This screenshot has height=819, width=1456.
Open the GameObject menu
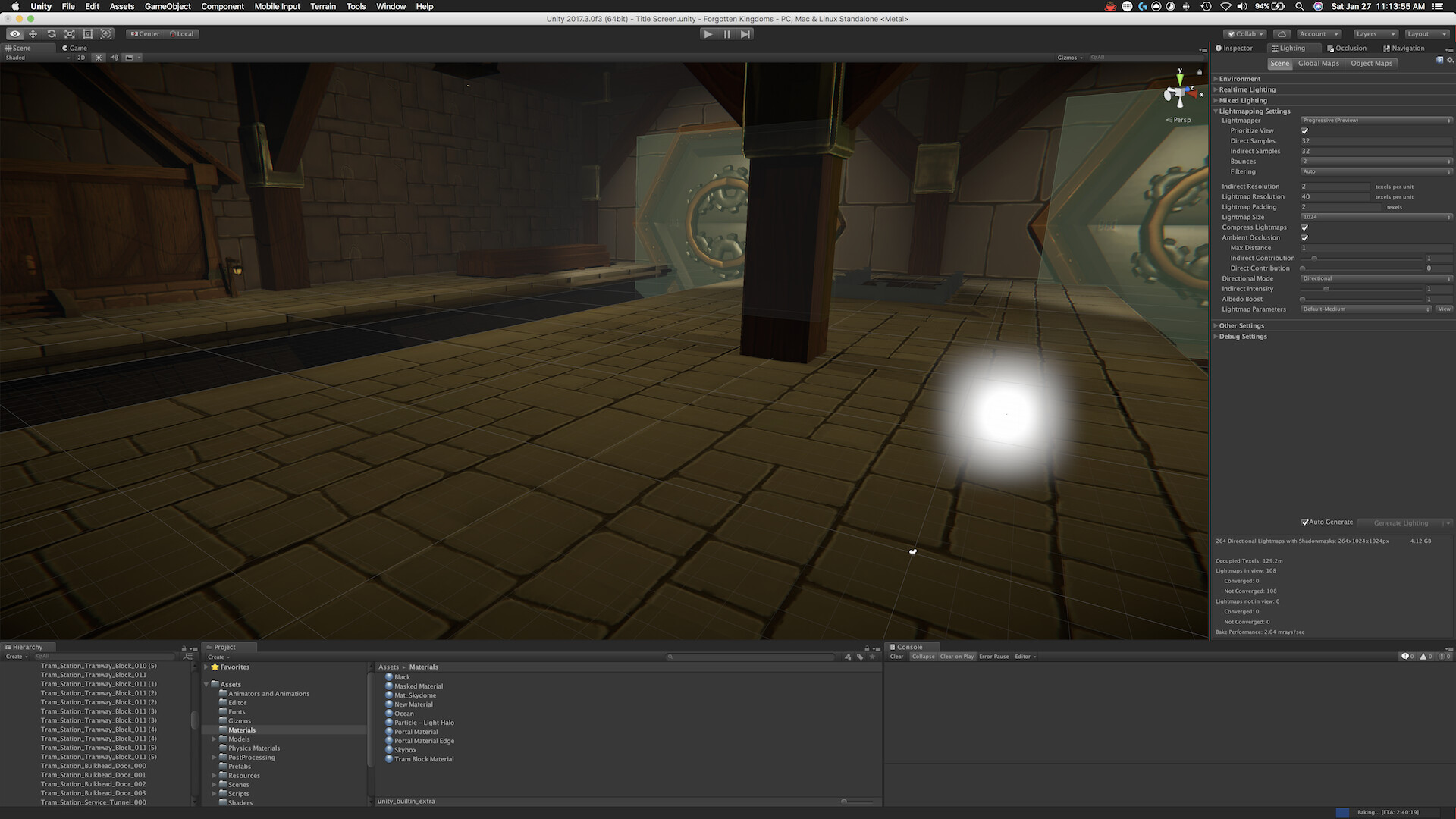[x=168, y=6]
